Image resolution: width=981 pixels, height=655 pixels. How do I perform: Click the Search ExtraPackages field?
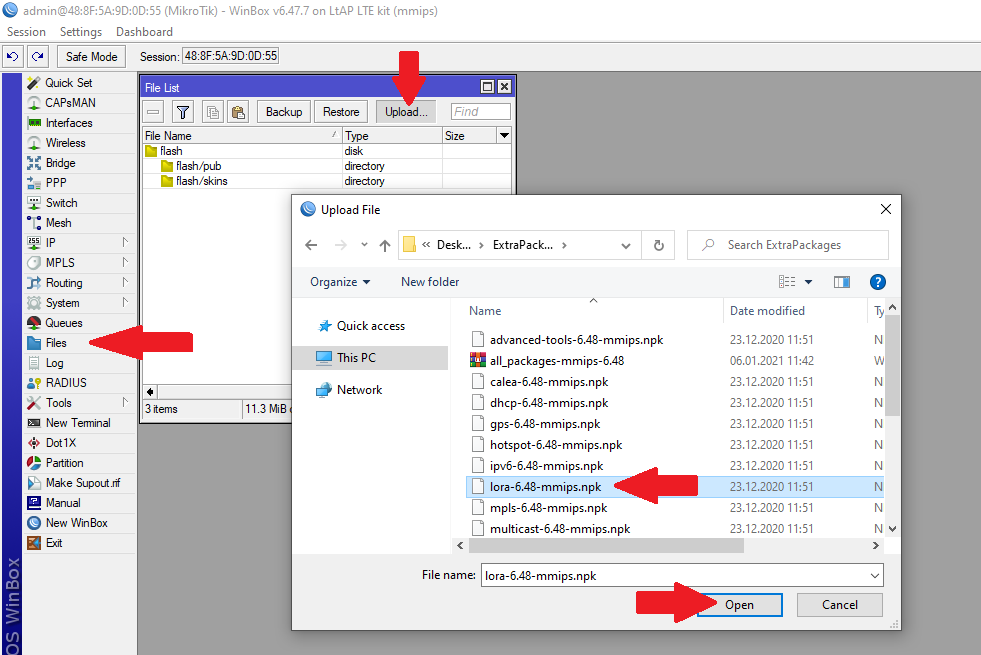point(788,245)
